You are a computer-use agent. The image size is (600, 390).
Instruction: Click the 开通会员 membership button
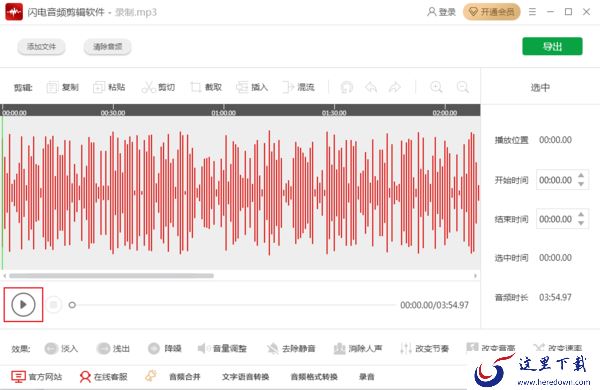point(492,12)
